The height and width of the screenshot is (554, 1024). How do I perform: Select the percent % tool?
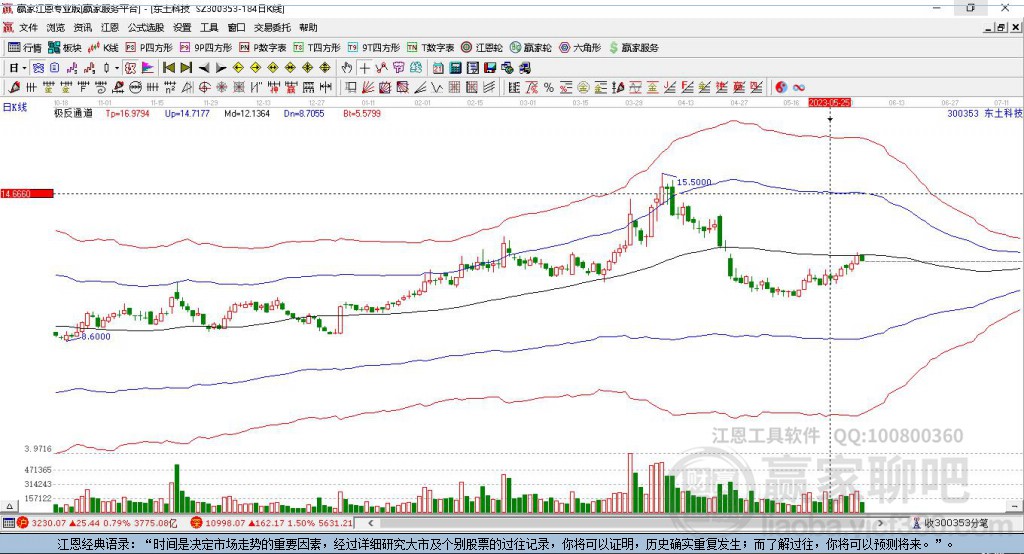(x=549, y=88)
